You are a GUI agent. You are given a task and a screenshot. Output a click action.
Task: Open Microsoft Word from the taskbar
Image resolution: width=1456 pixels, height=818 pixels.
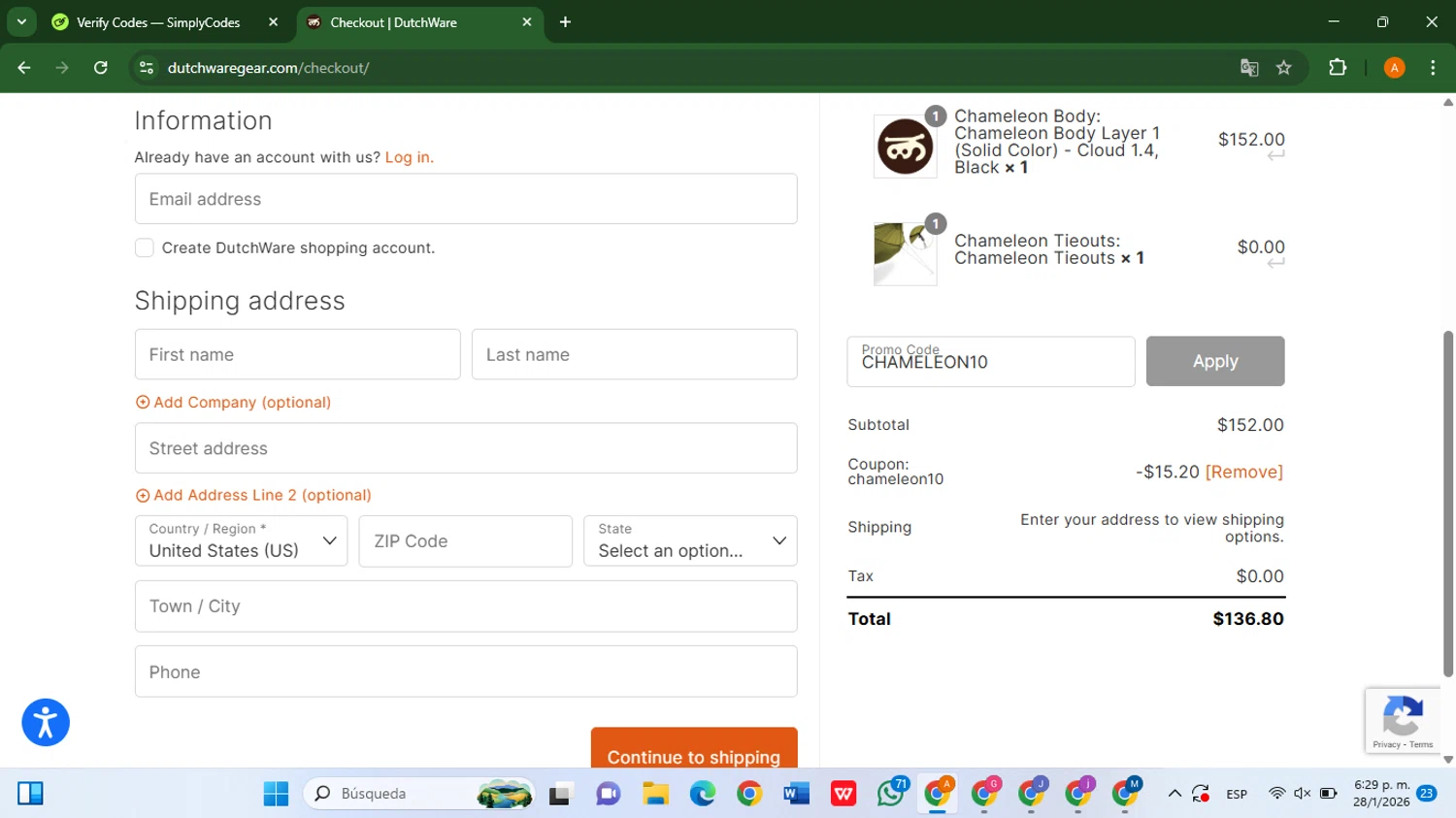tap(797, 794)
